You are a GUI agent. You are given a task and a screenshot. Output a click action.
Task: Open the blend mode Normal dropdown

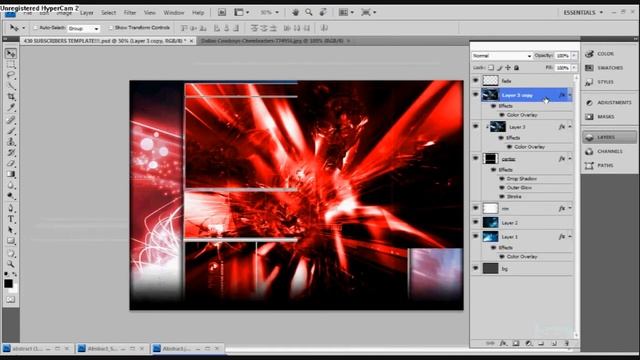[502, 56]
